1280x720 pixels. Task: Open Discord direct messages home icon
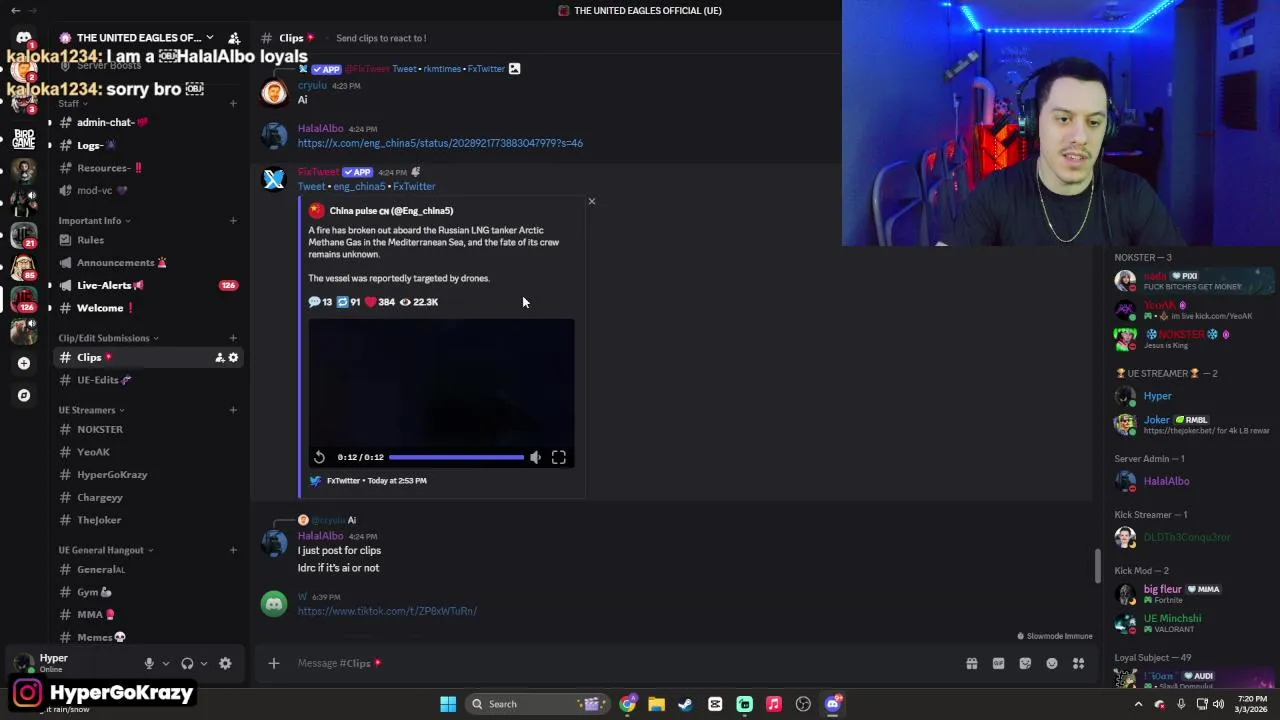[x=24, y=38]
